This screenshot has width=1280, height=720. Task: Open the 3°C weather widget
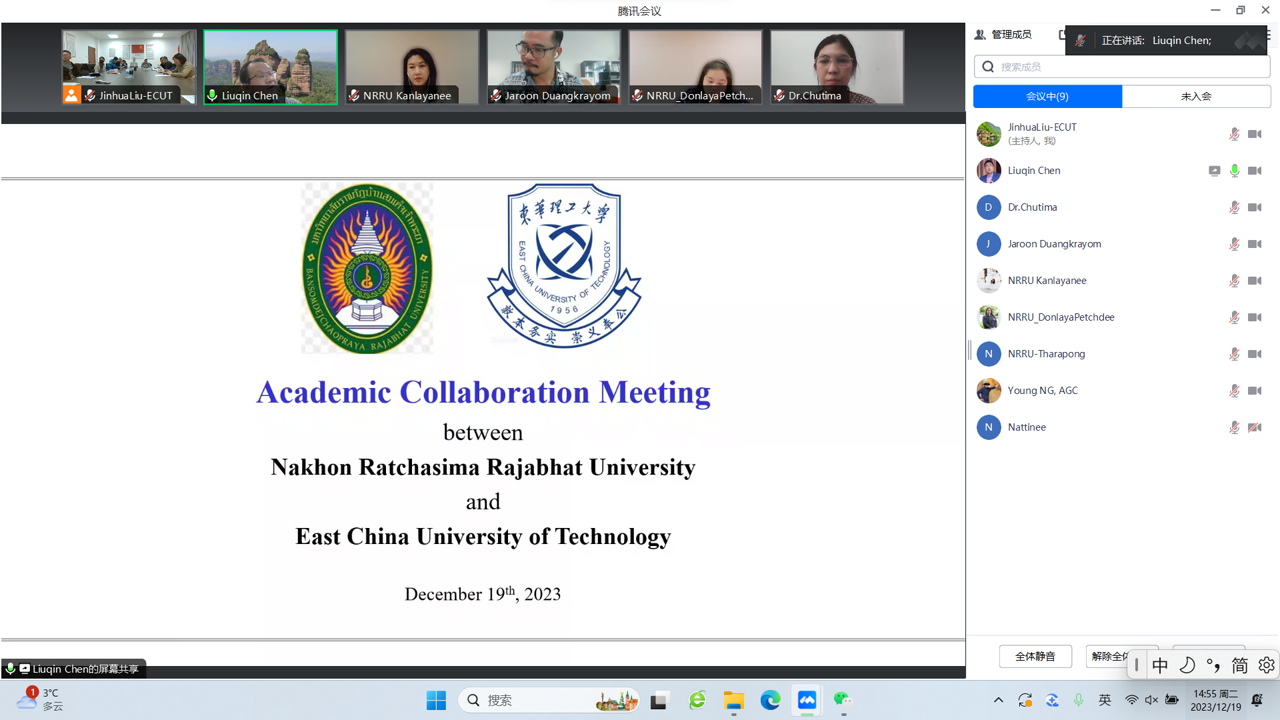pos(40,699)
